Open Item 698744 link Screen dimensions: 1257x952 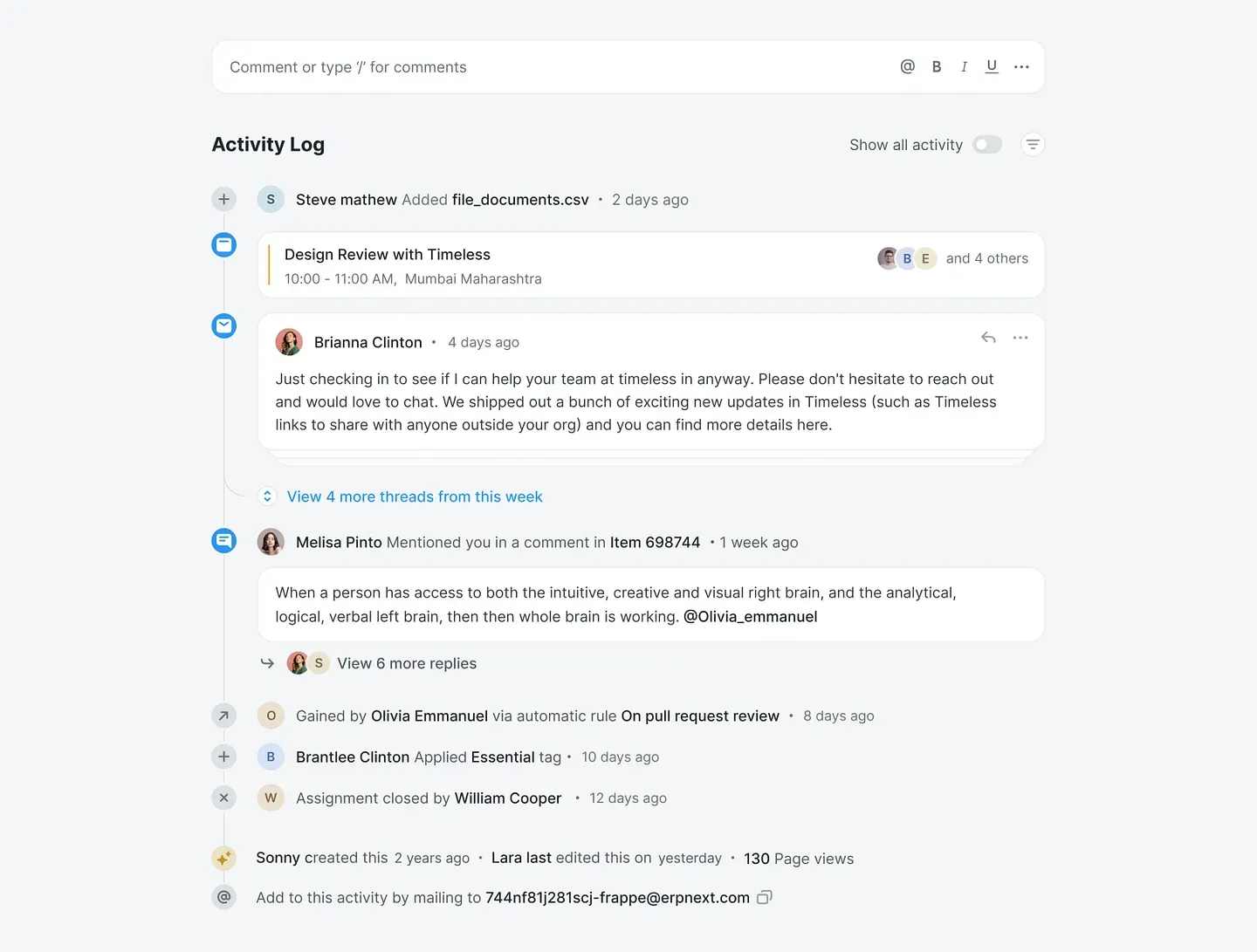tap(655, 543)
